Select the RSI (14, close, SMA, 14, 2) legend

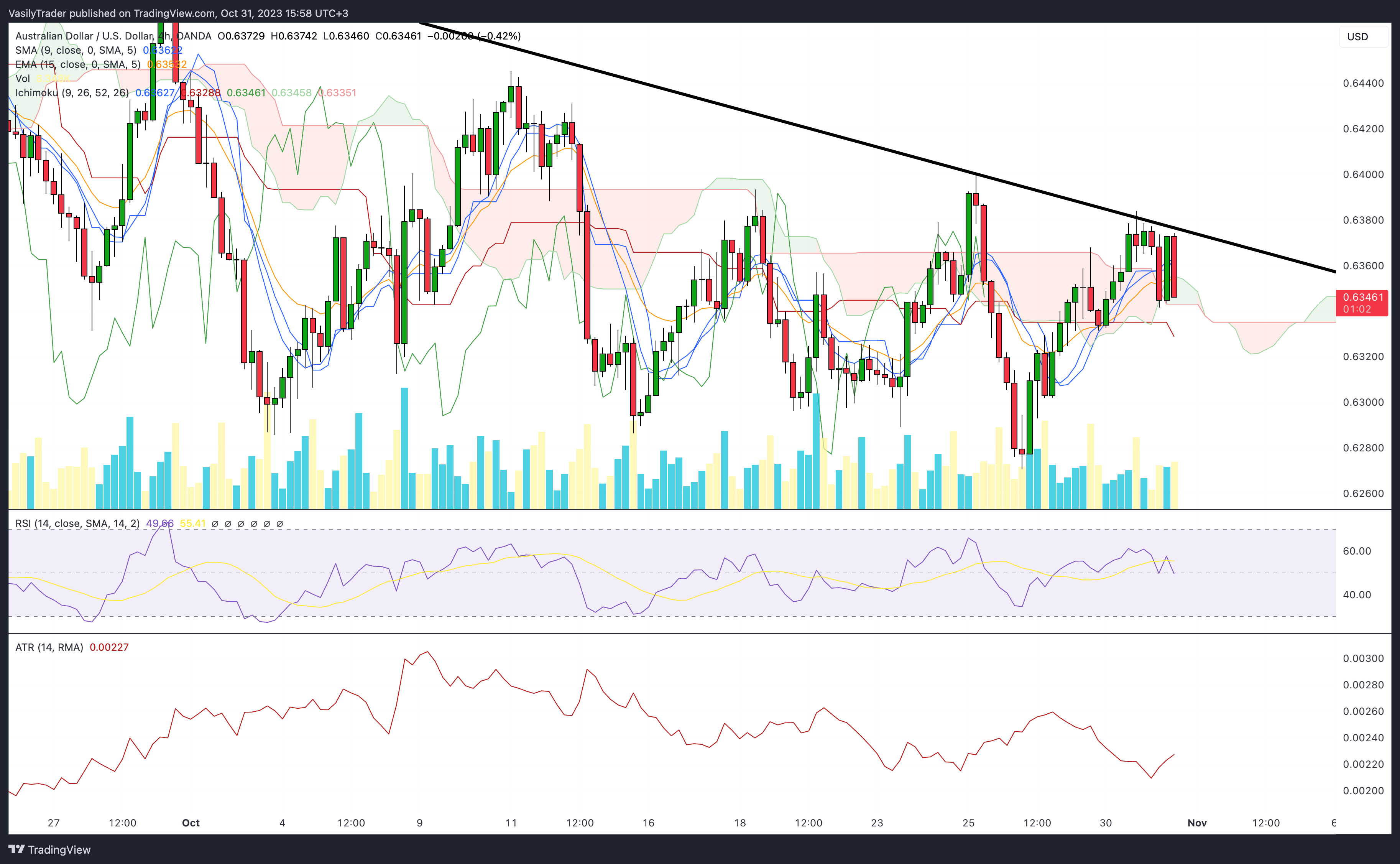78,523
